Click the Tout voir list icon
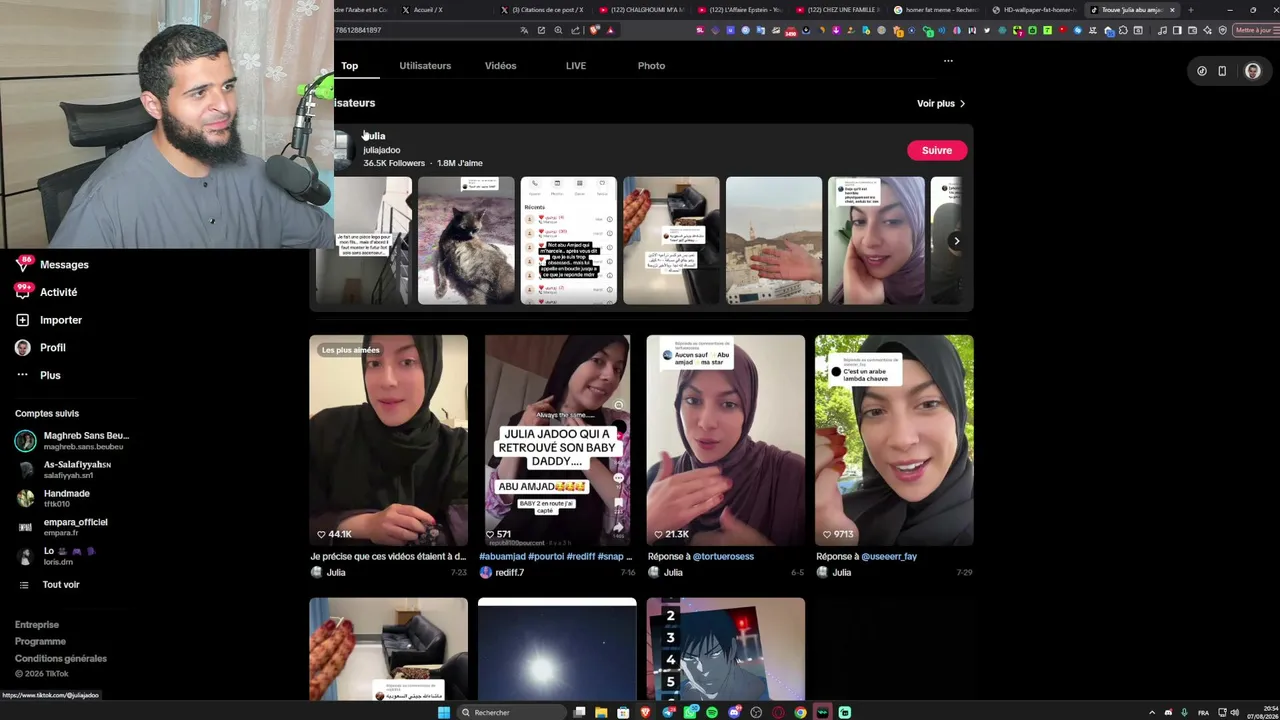Image resolution: width=1280 pixels, height=720 pixels. [25, 585]
